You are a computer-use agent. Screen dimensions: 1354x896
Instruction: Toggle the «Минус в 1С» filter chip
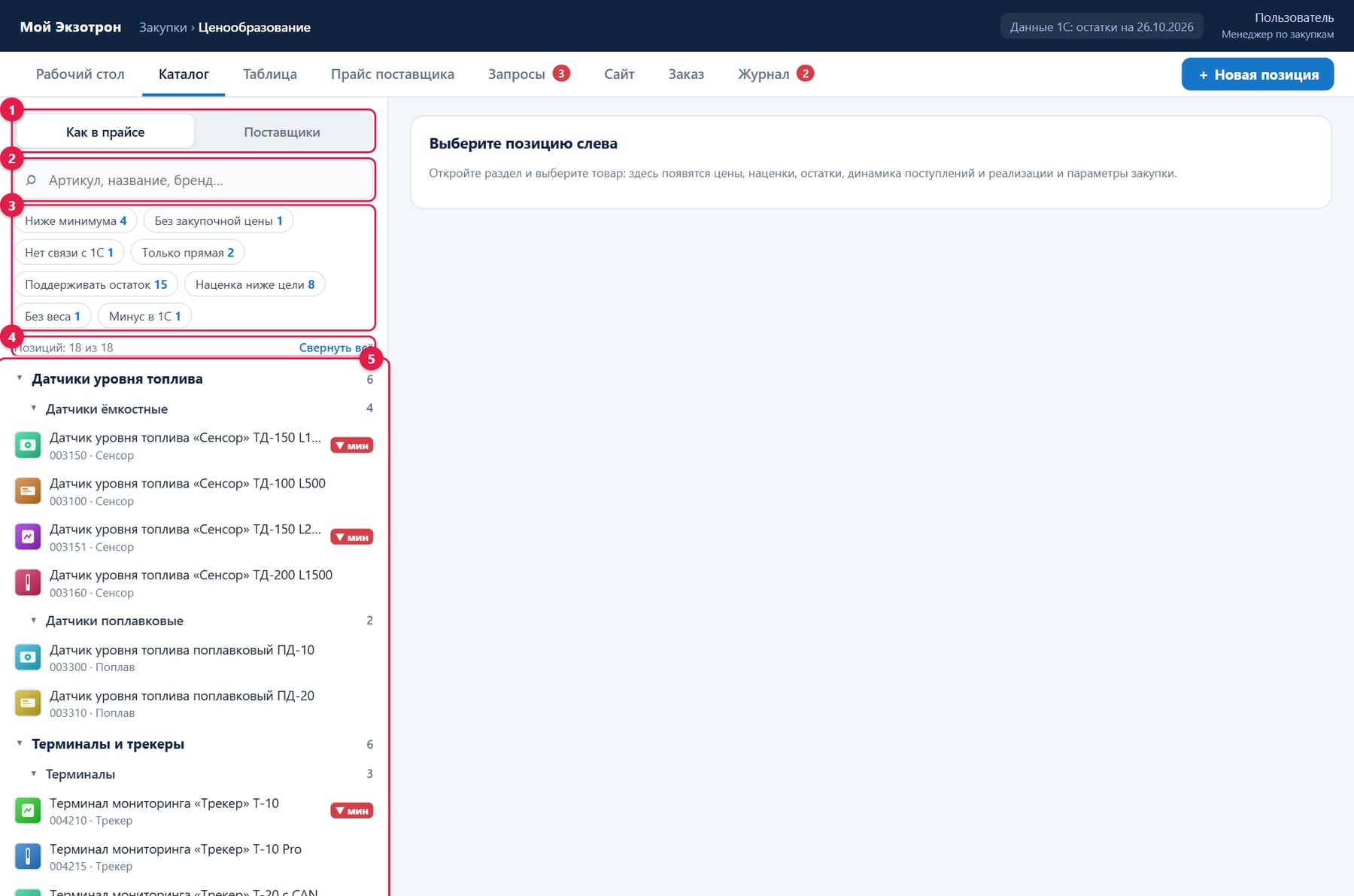click(144, 316)
